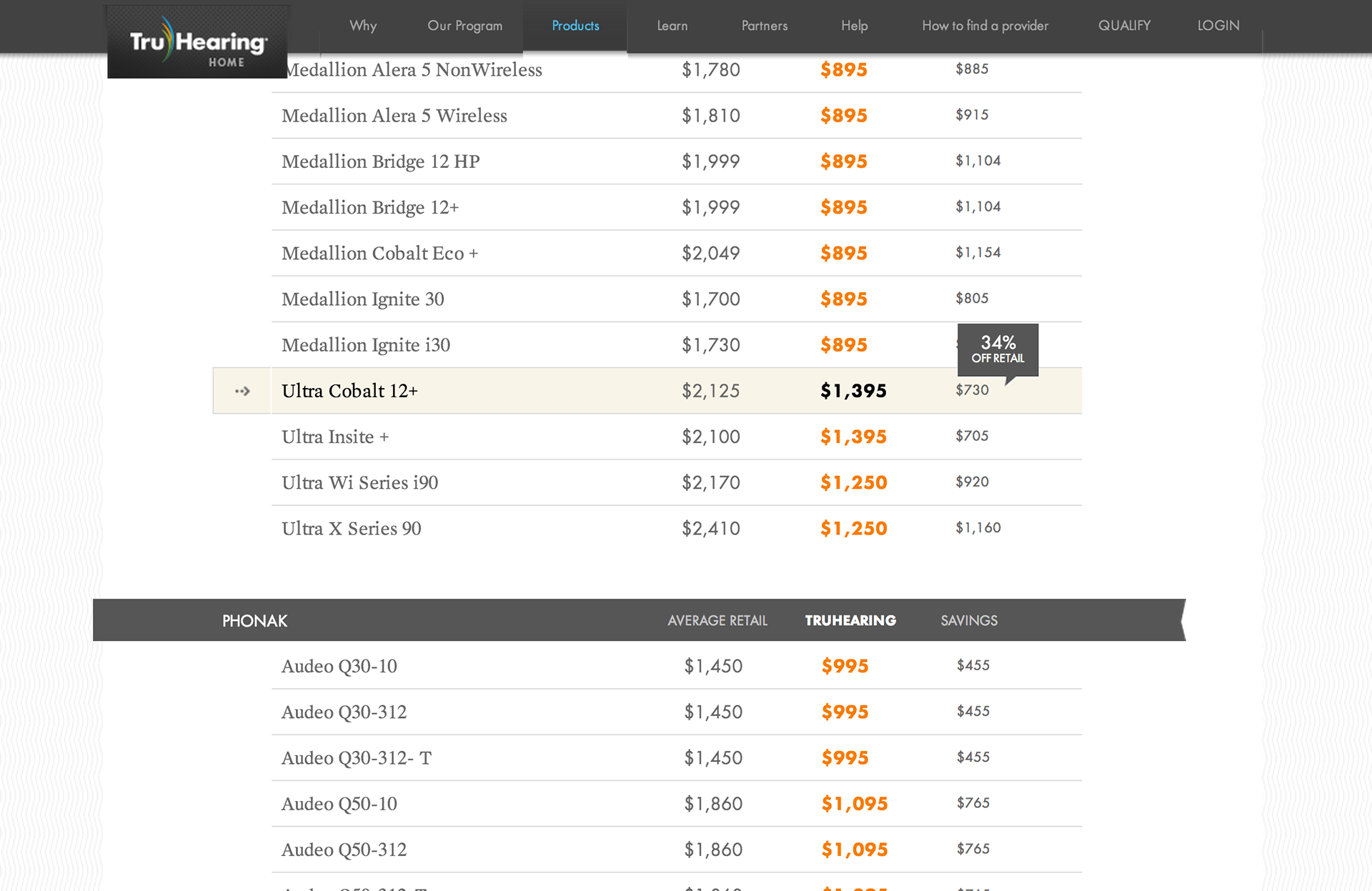
Task: Click $1,154 savings for Medallion Cobalt Eco +
Action: [978, 252]
